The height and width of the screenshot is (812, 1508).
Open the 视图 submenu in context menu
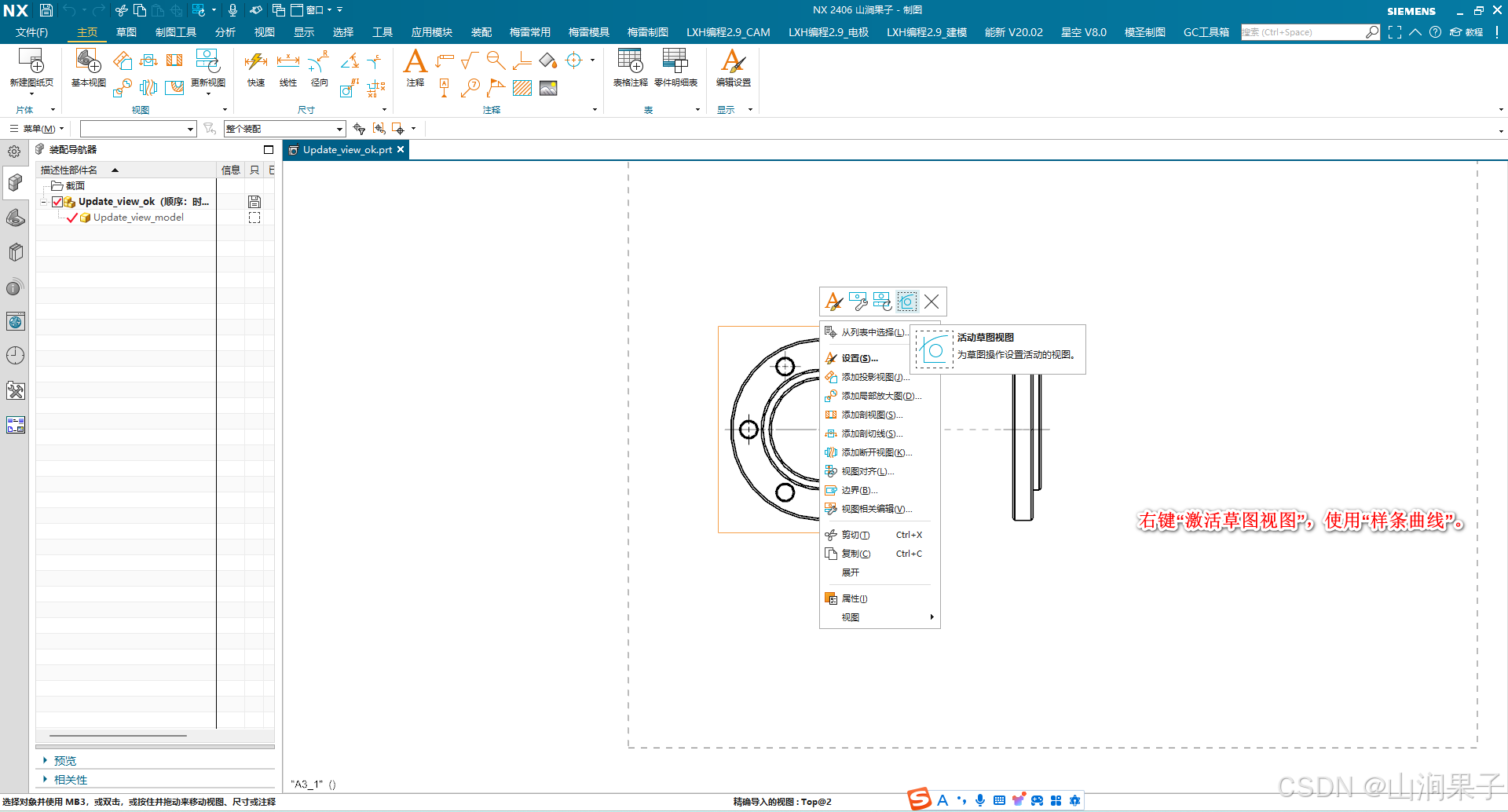(878, 617)
